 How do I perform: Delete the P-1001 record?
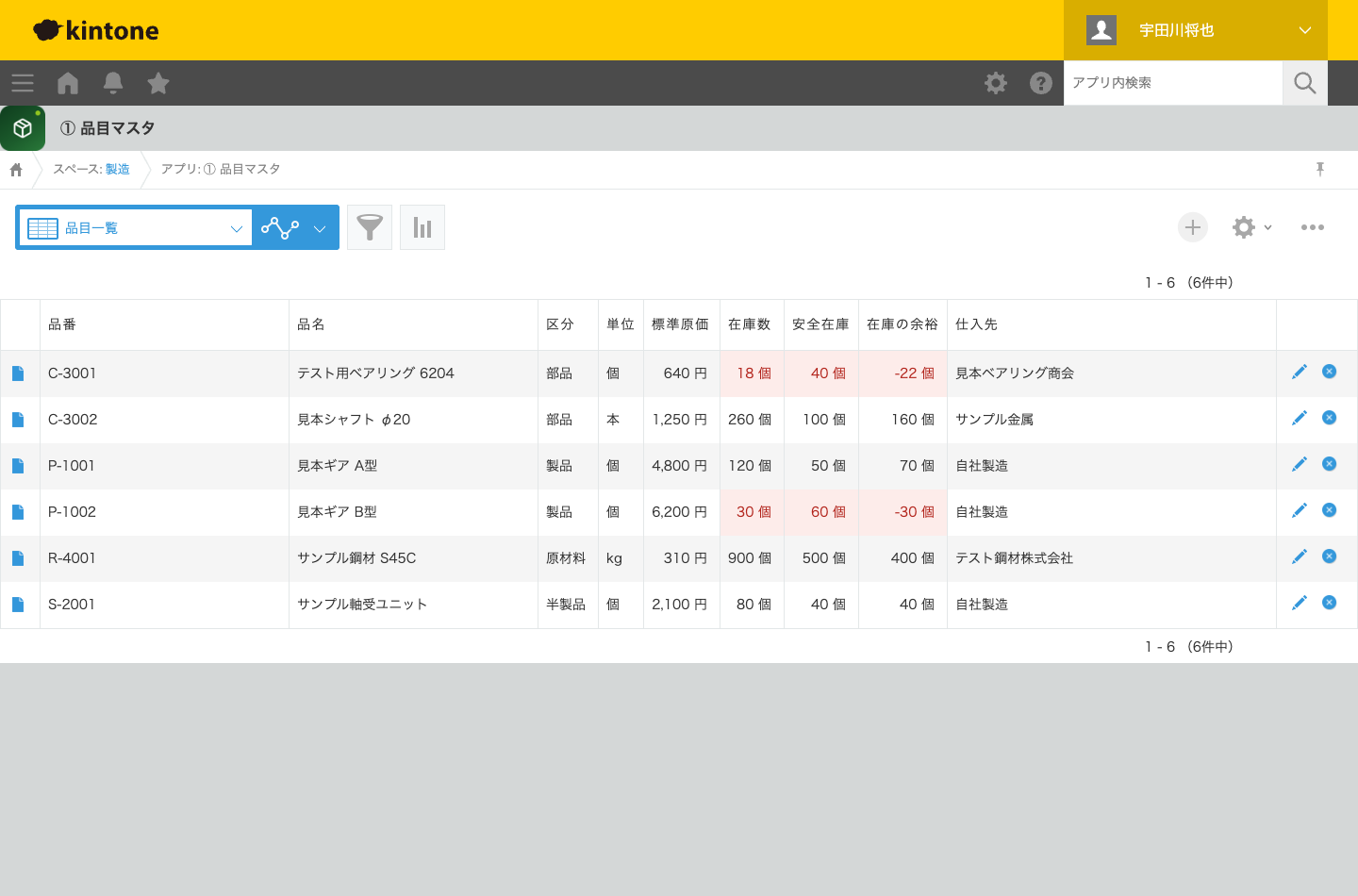(x=1330, y=464)
